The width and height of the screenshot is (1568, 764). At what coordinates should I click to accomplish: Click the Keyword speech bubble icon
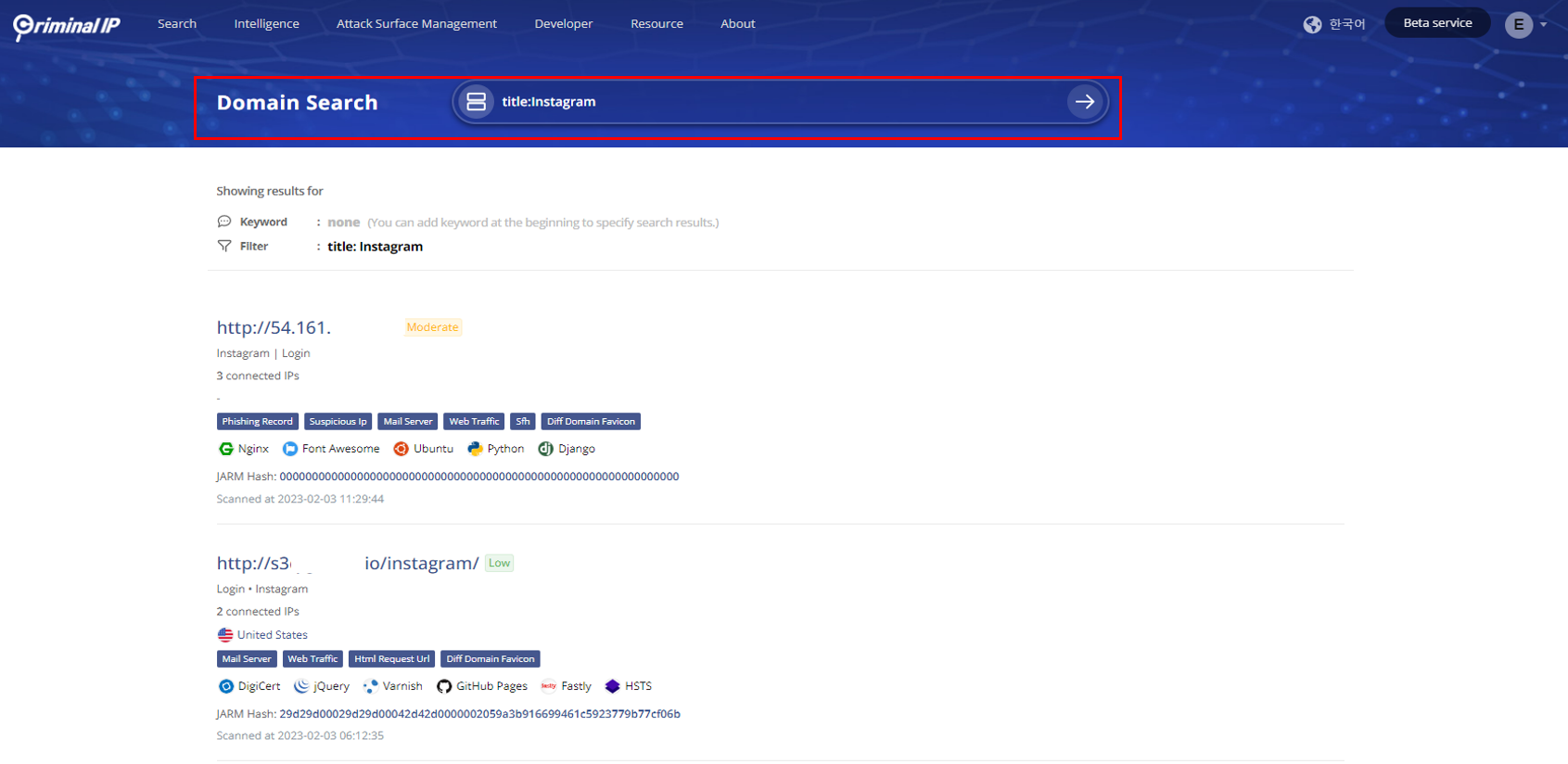(x=224, y=222)
